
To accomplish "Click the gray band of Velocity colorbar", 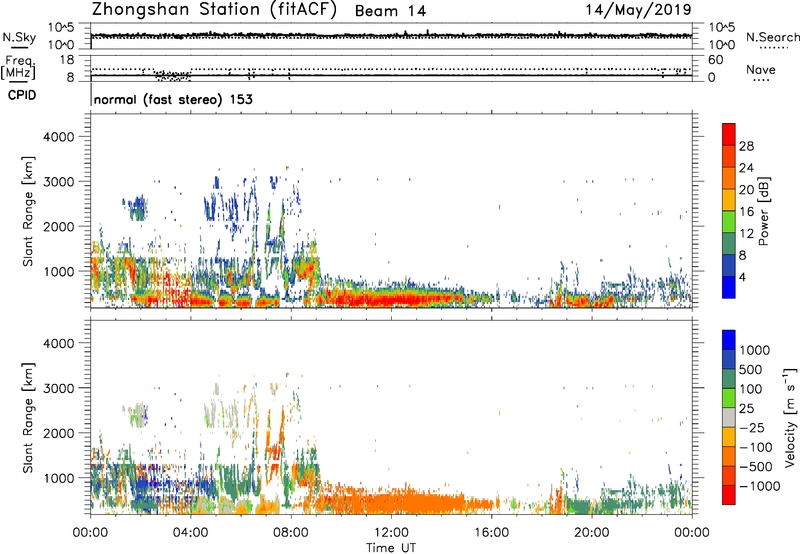I will point(729,417).
